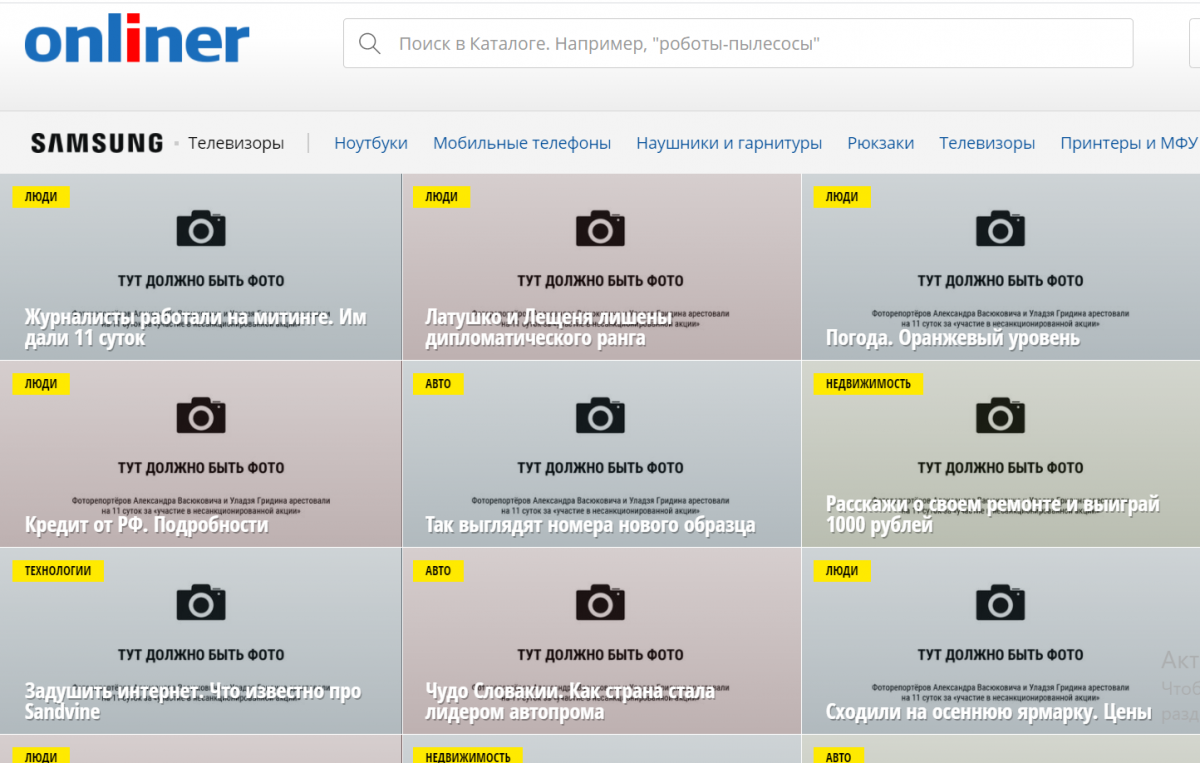Click the Samsung logo
This screenshot has width=1200, height=763.
(97, 143)
